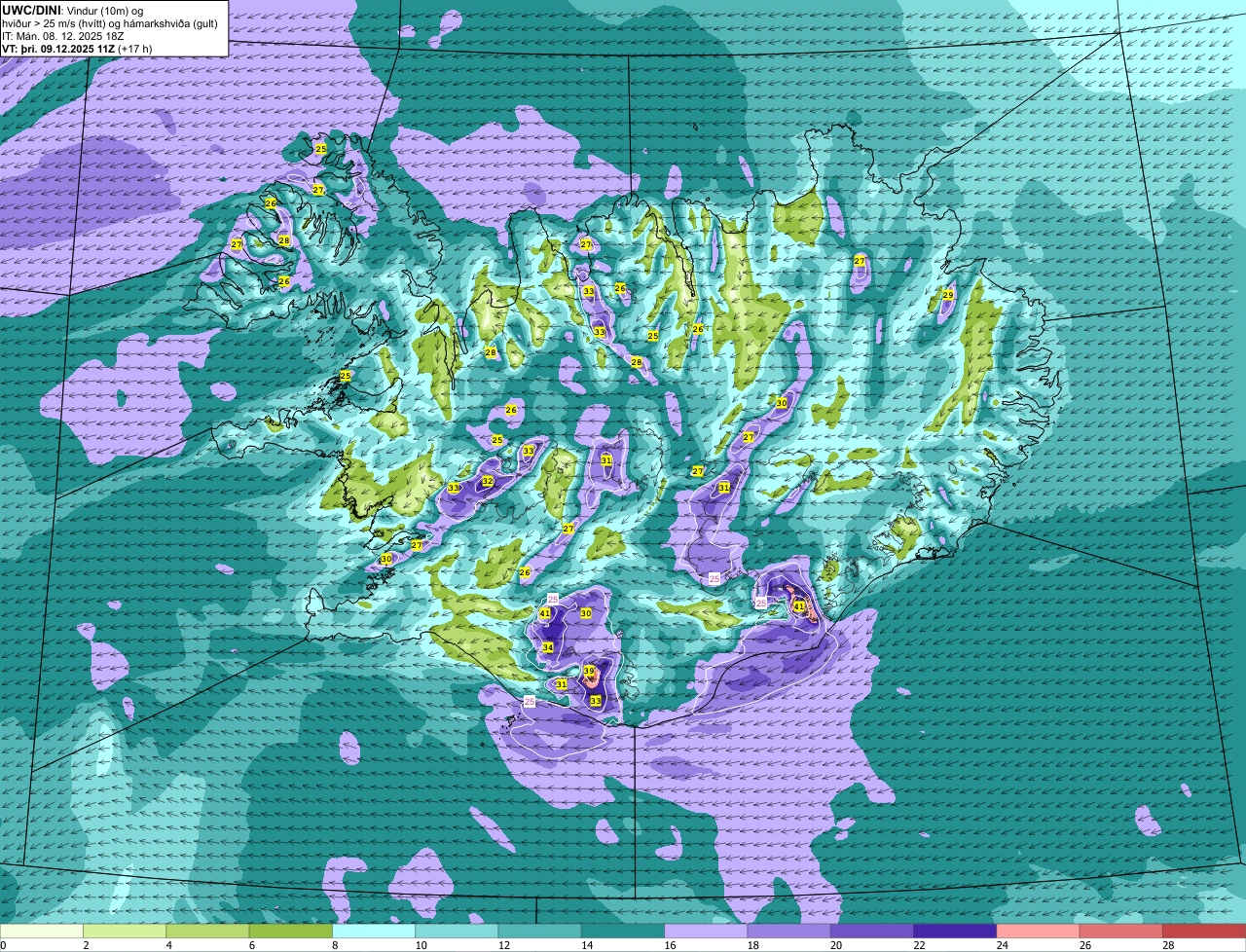Viewport: 1246px width, 952px height.
Task: Click the pale yellow legend swatch below 2
Action: (43, 932)
